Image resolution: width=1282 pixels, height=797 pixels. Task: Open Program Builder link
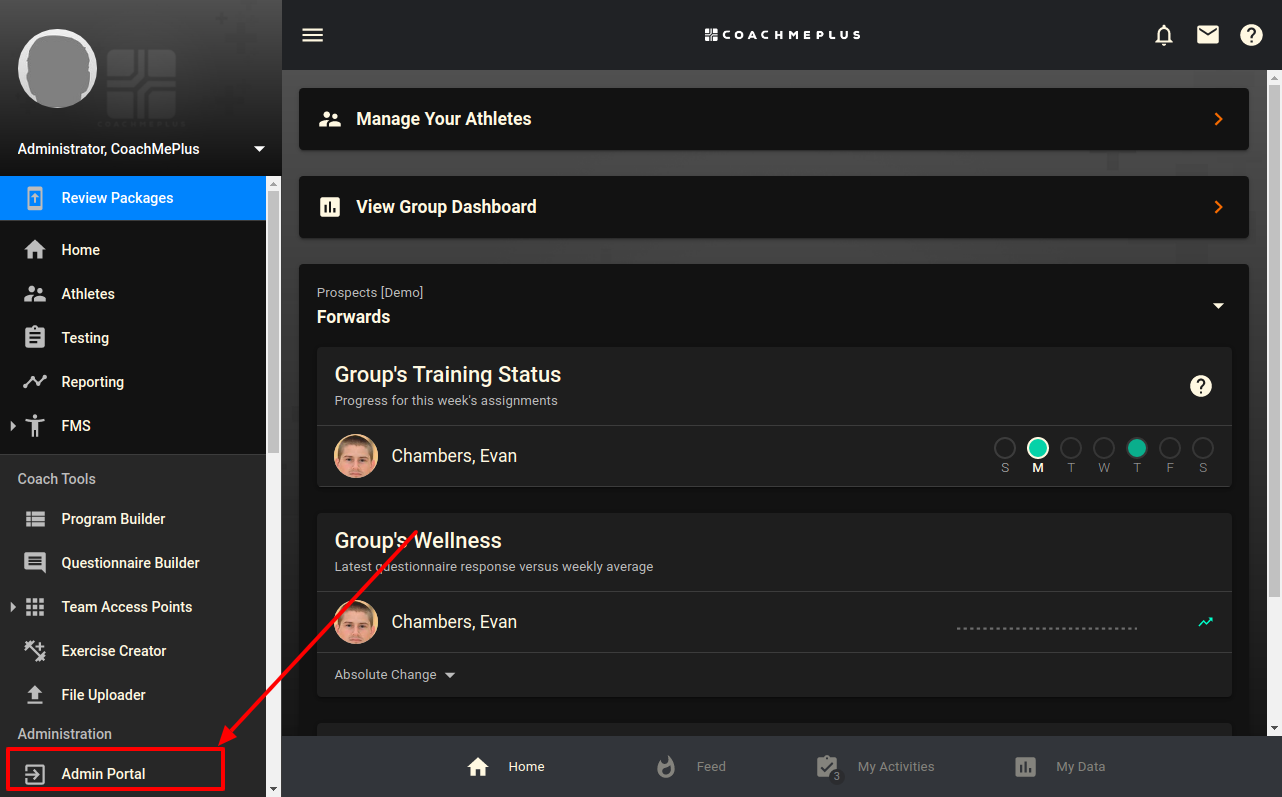pos(133,519)
